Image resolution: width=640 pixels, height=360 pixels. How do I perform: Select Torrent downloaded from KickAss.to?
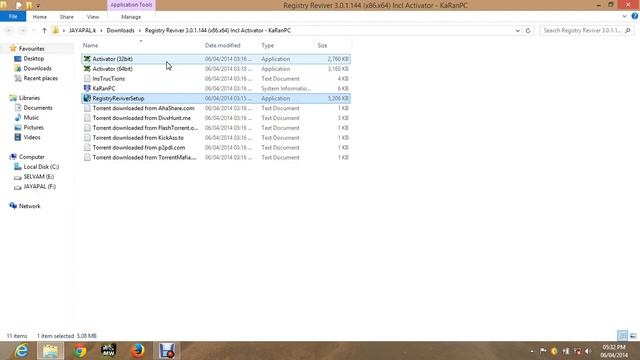[138, 138]
